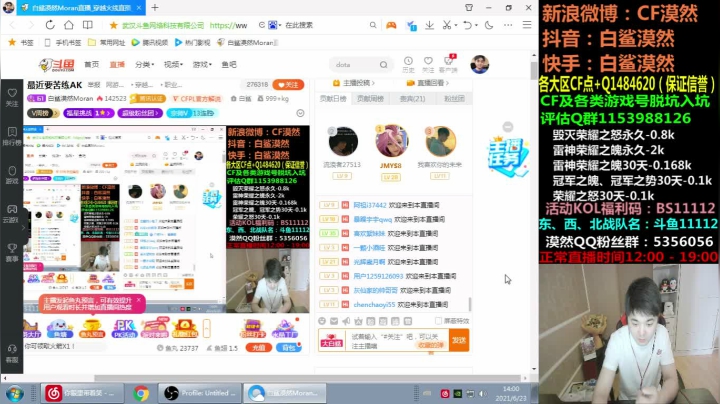Open the dropdown arrow beside the scissors tool
This screenshot has height=404, width=720.
point(455,25)
